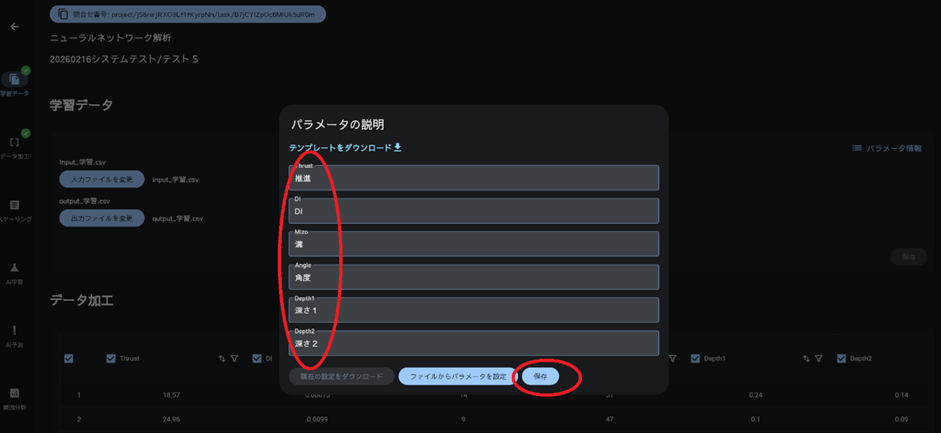Copy the 問合せ番号 reference chip

188,14
